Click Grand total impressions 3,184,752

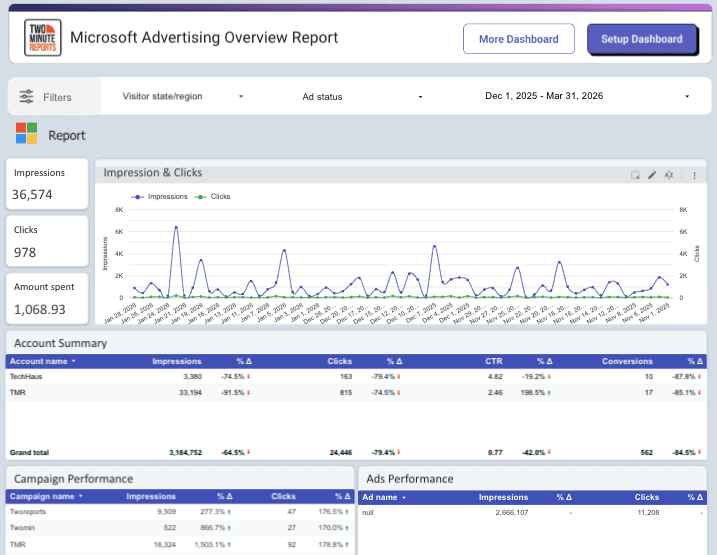click(185, 453)
